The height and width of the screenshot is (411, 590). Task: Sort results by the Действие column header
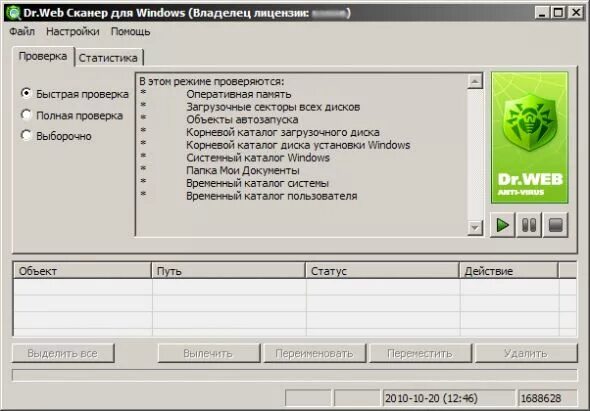click(509, 271)
